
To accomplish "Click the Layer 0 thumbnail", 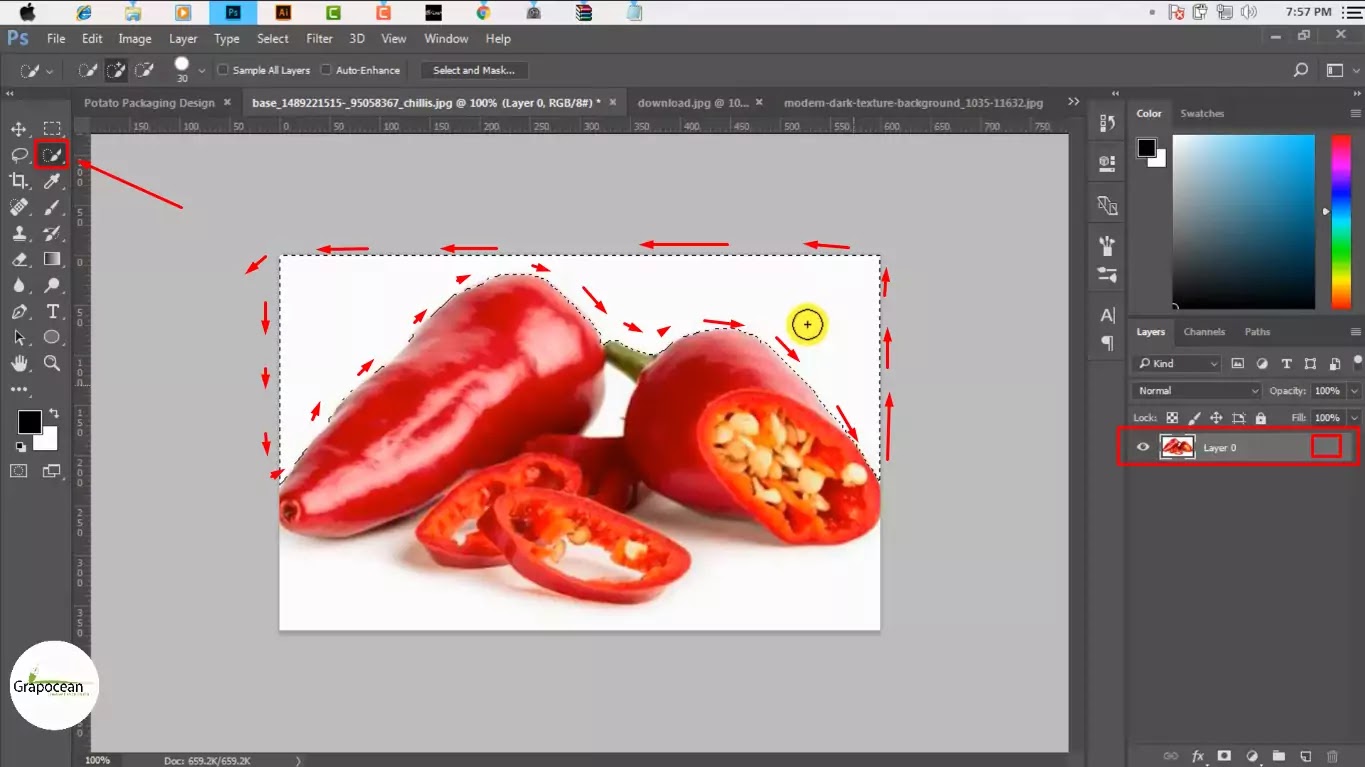I will click(1178, 447).
